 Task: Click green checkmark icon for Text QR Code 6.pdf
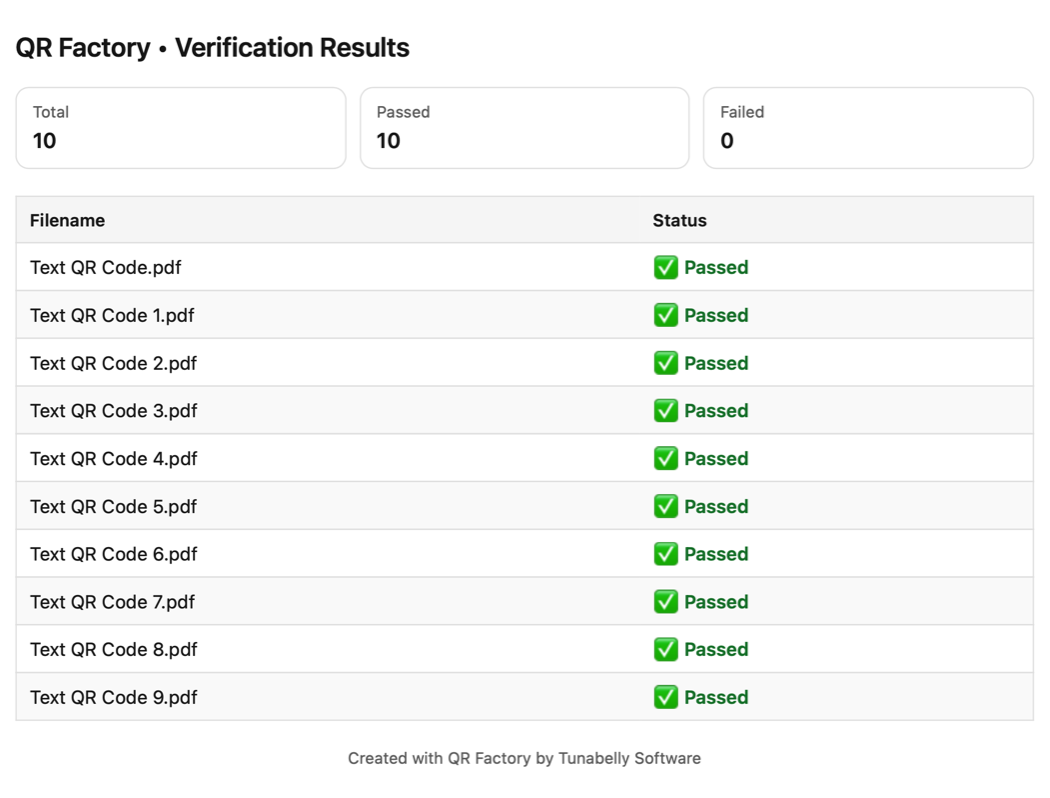[666, 554]
